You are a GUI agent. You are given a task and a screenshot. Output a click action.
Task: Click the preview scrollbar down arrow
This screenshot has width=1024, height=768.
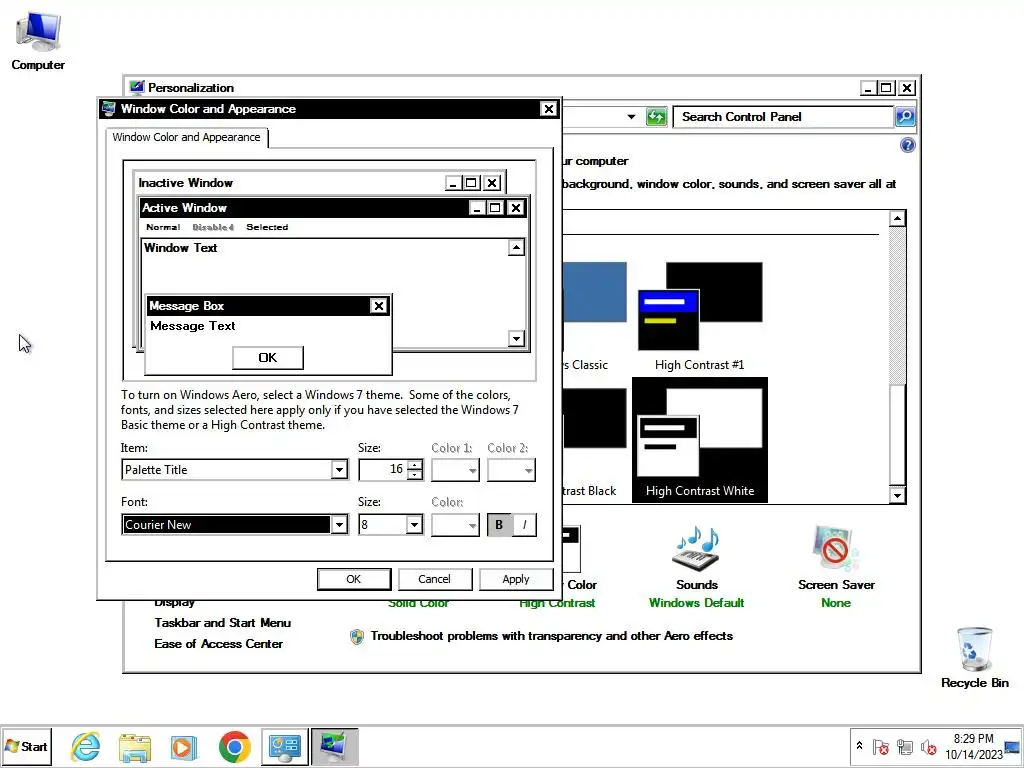click(x=517, y=338)
